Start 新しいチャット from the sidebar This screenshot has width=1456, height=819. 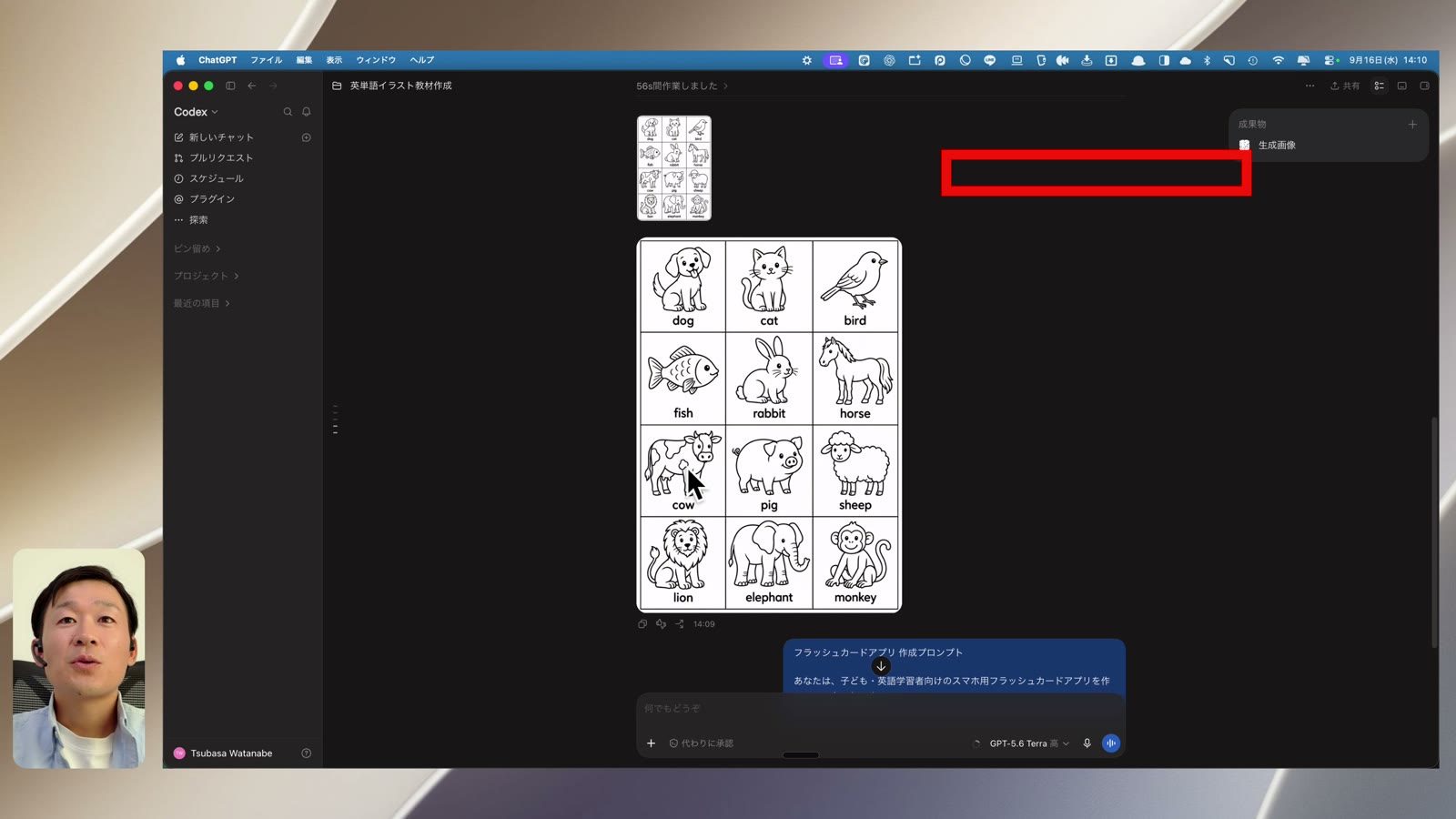221,137
